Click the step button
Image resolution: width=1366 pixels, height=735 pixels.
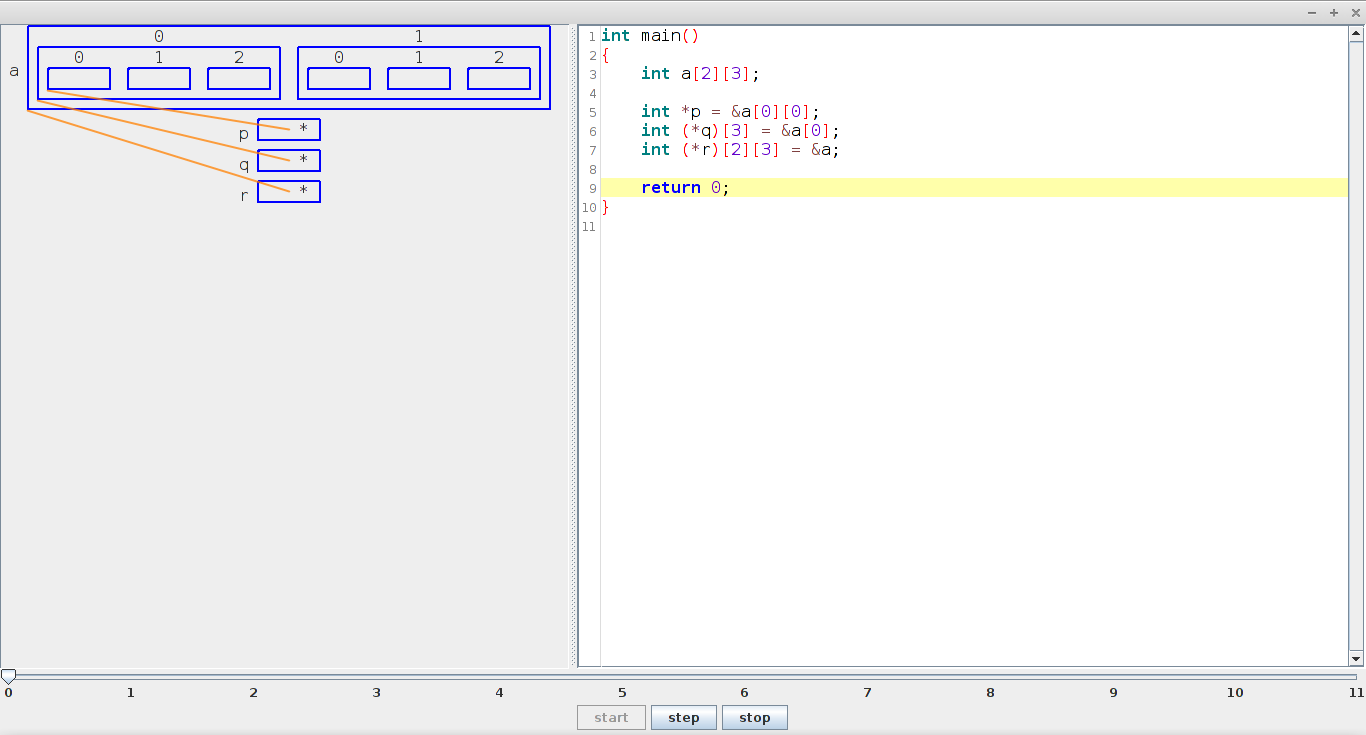tap(684, 717)
